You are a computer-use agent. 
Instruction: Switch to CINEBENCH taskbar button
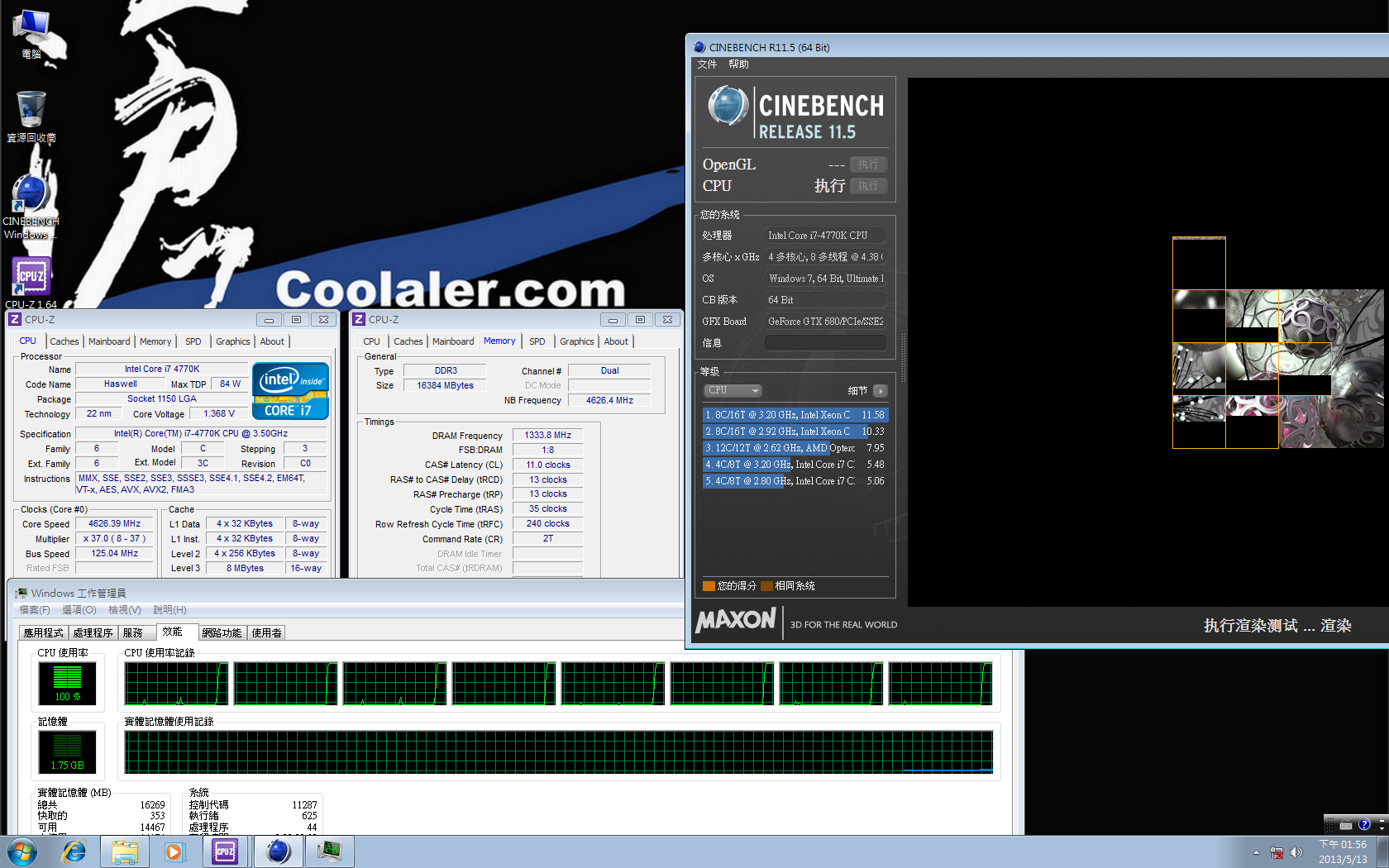point(279,851)
